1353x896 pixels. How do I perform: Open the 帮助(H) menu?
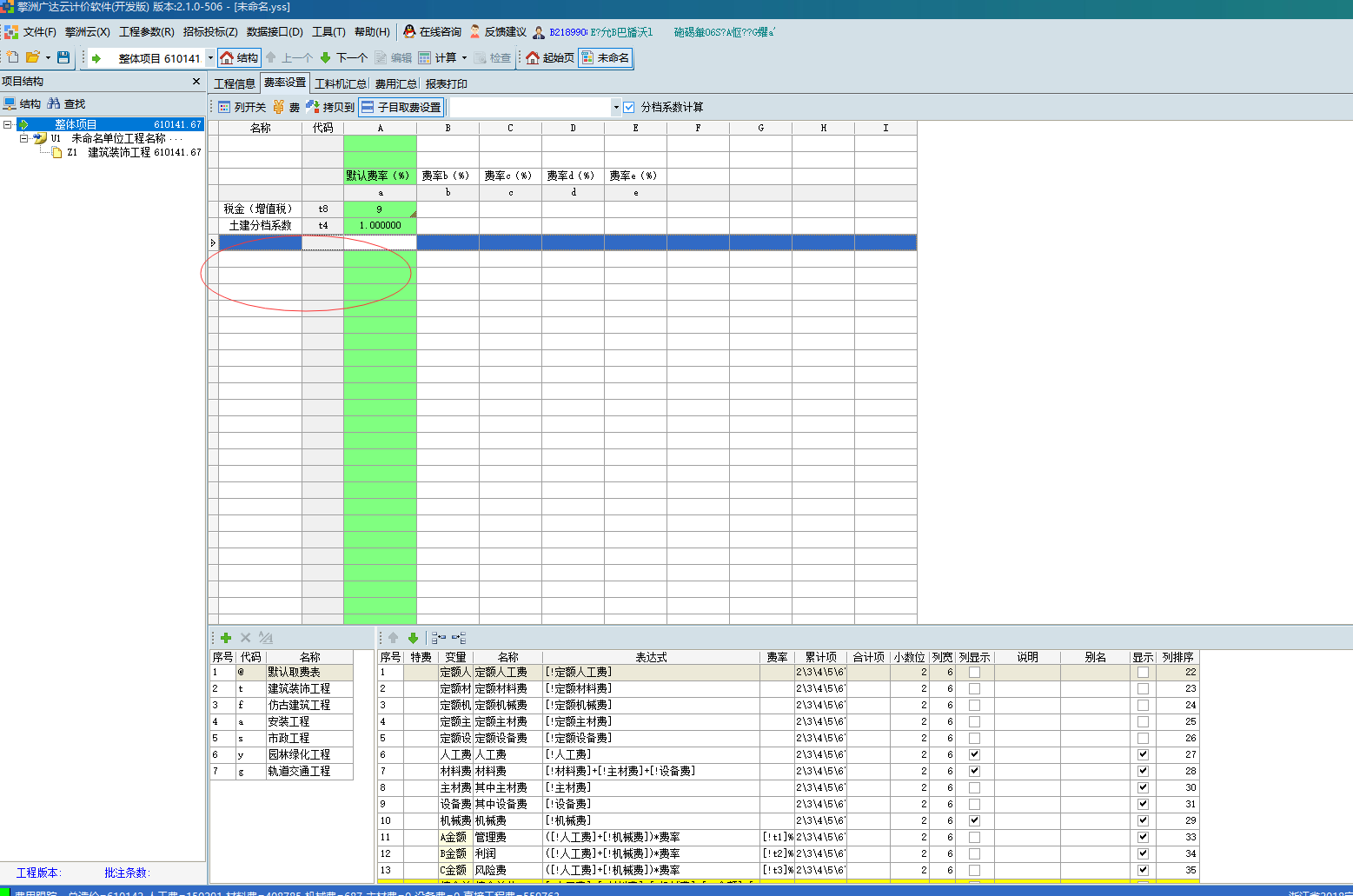pyautogui.click(x=372, y=32)
